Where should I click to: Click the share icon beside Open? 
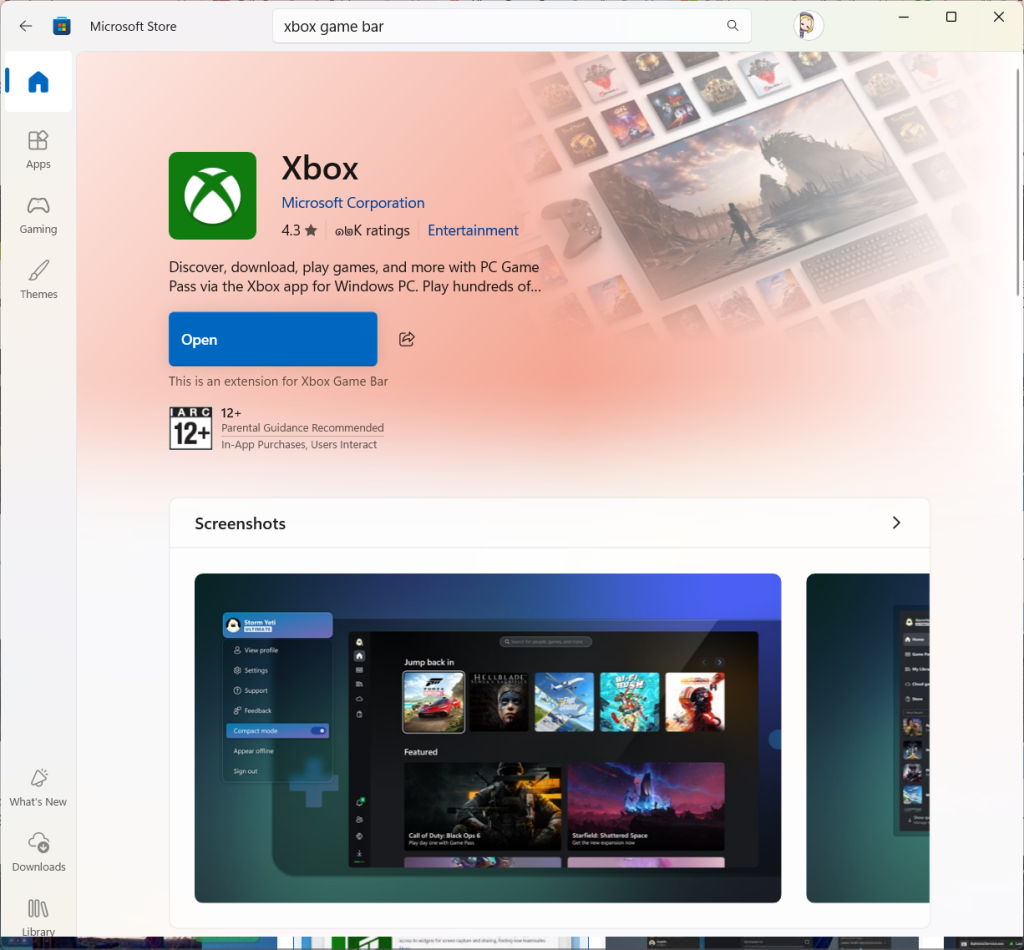406,339
